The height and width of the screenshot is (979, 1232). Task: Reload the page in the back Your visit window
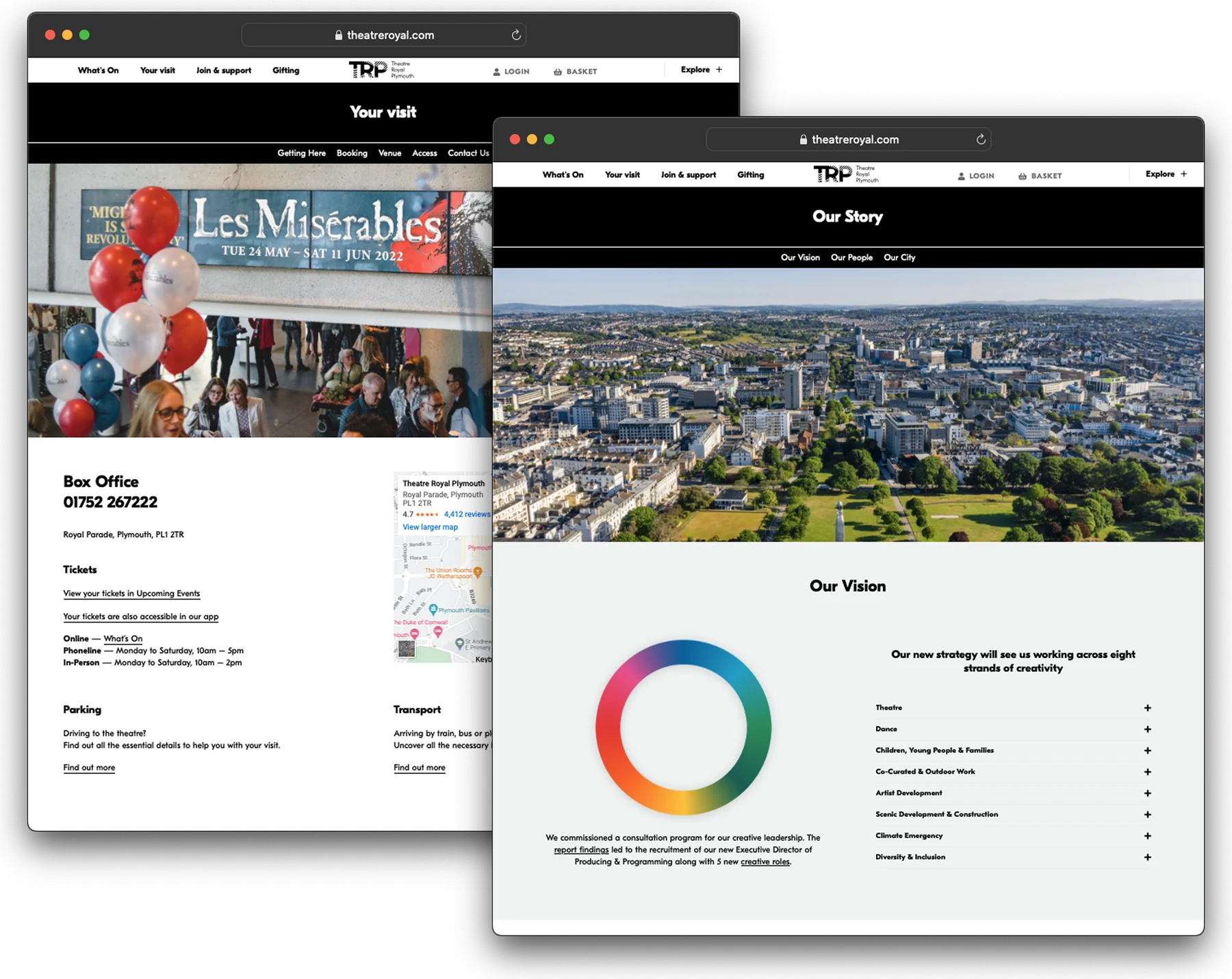(x=516, y=35)
